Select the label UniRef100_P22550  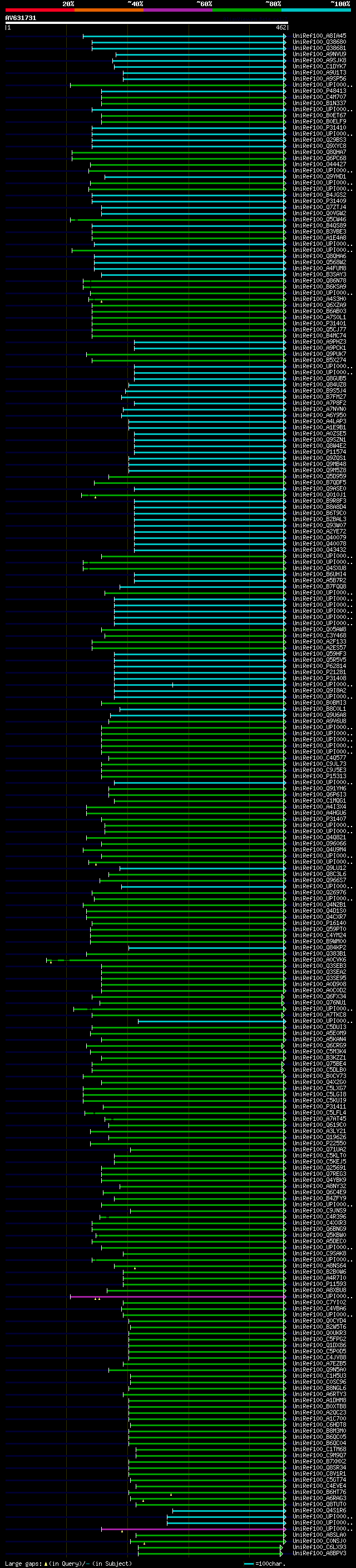pyautogui.click(x=319, y=1143)
